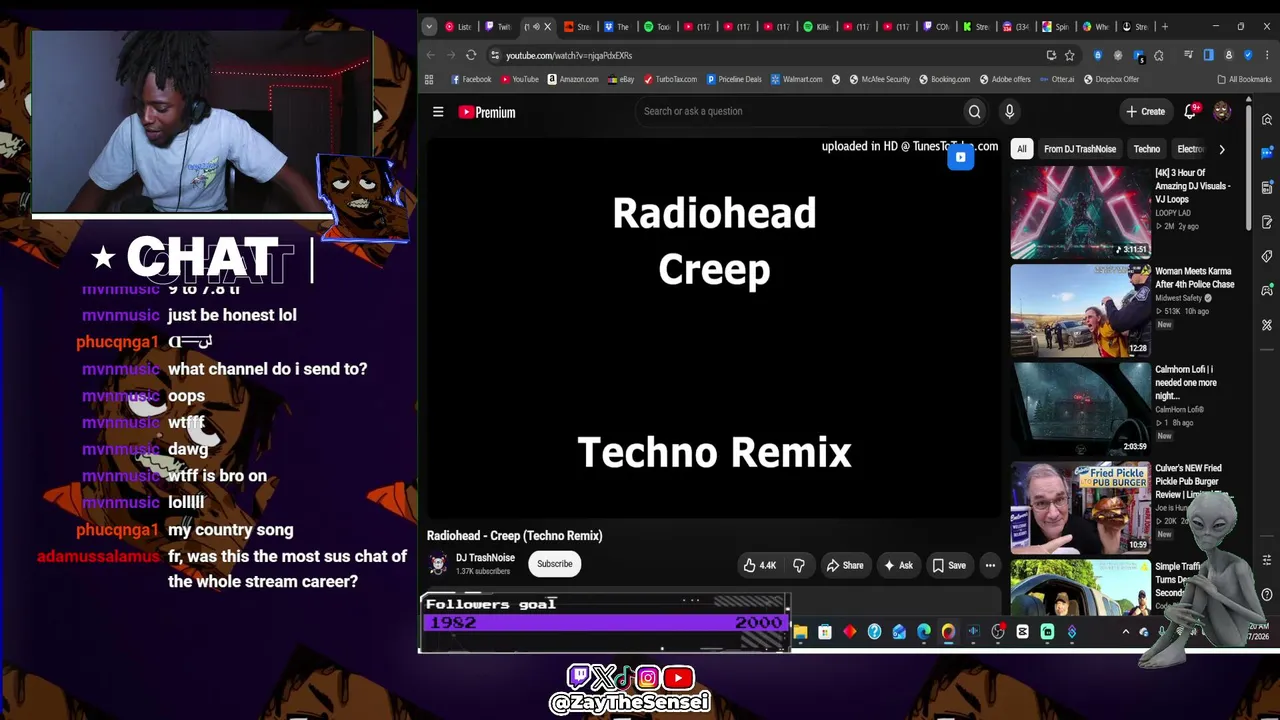Close the current YouTube browser tab
This screenshot has width=1280, height=720.
pyautogui.click(x=547, y=26)
